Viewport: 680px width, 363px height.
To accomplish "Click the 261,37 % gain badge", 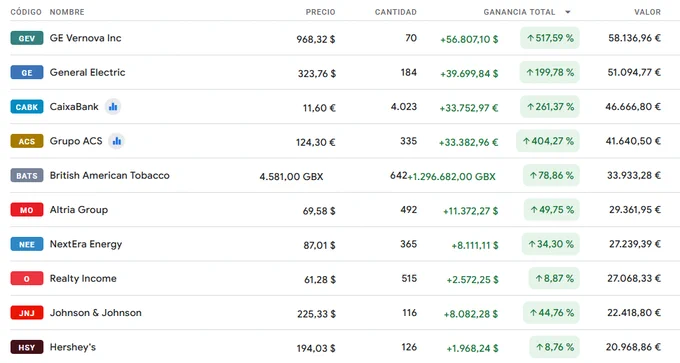I will click(550, 107).
